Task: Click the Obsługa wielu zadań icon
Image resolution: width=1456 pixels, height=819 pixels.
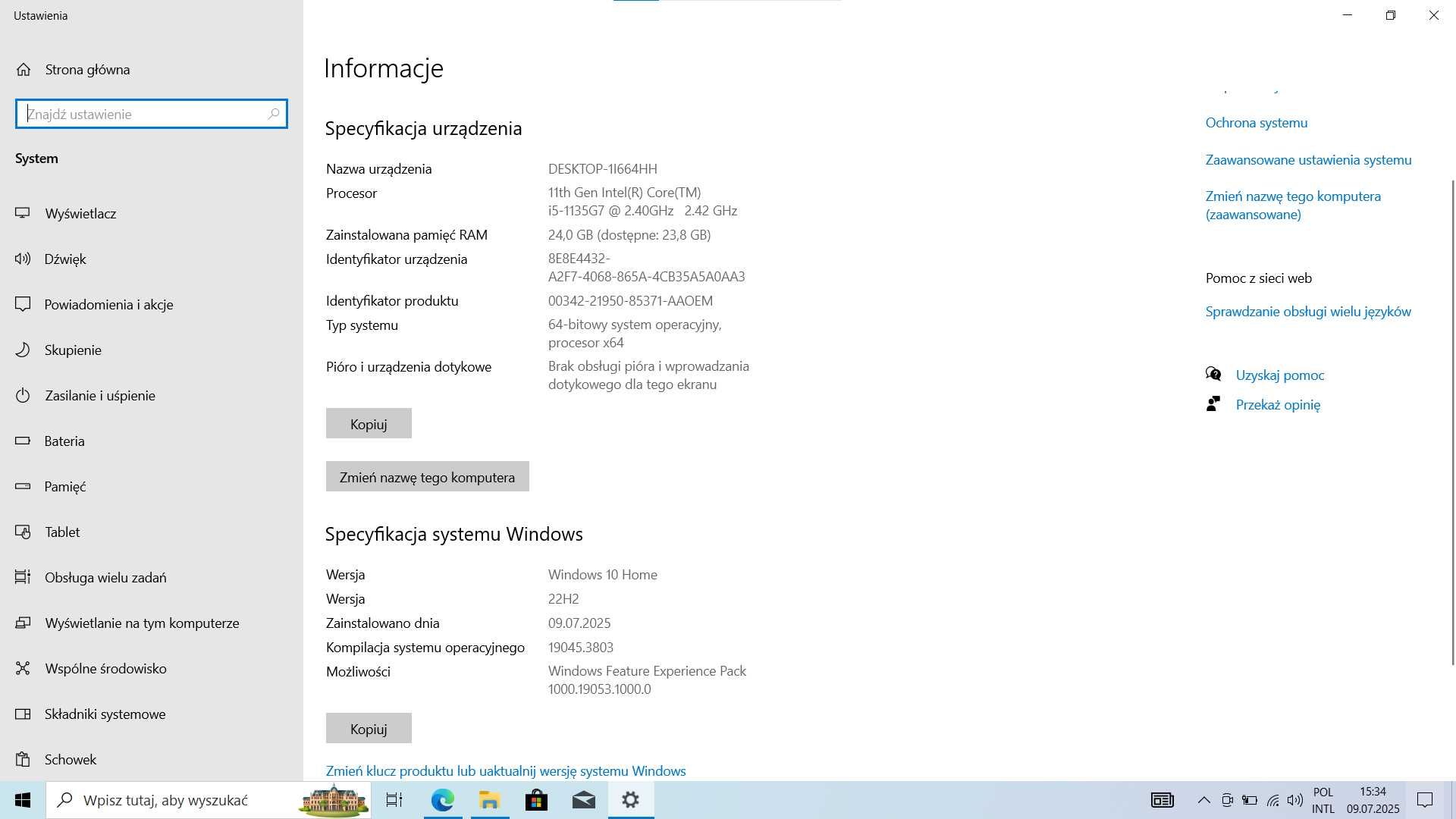Action: pyautogui.click(x=23, y=577)
